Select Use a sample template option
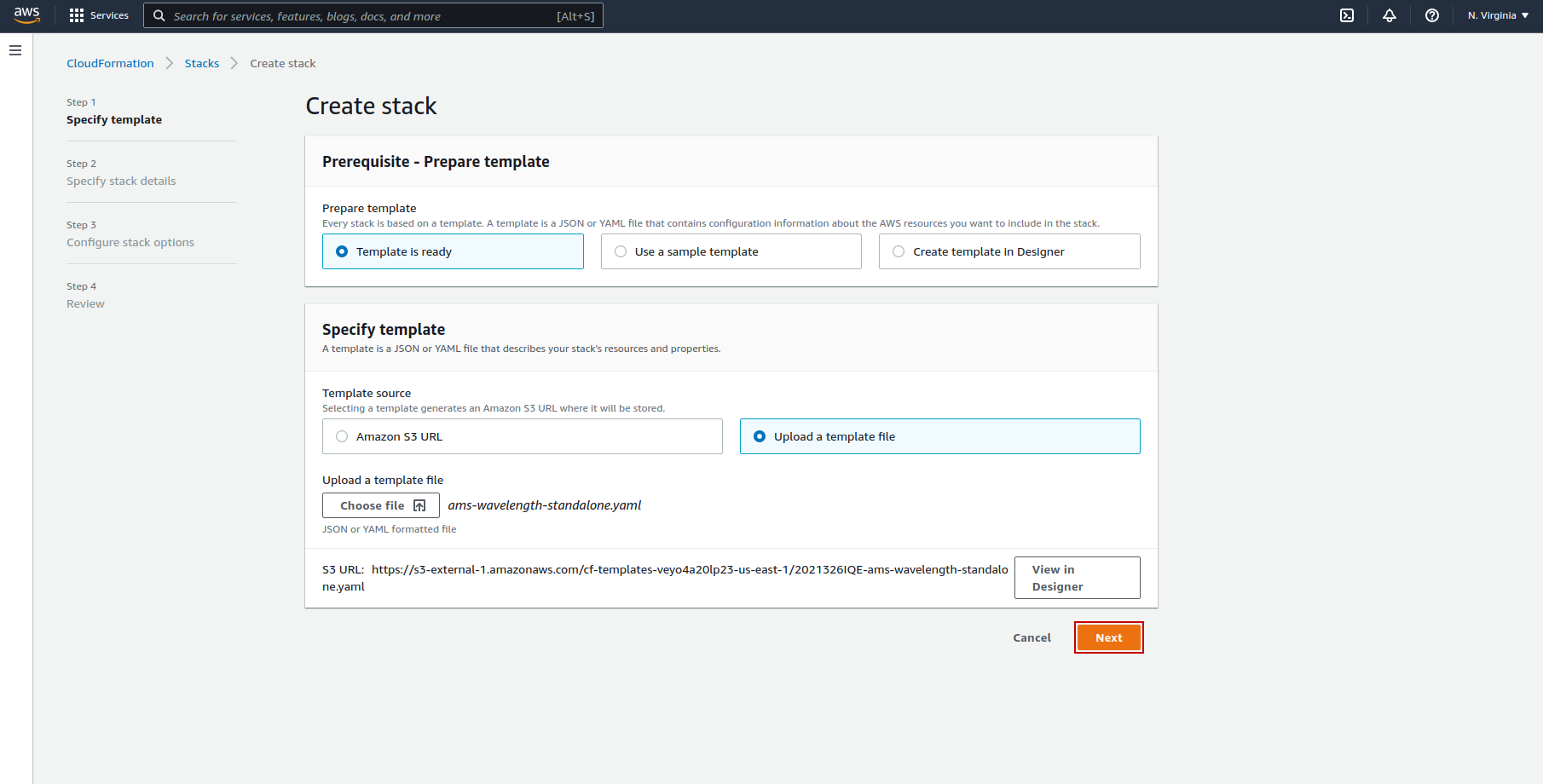 click(x=731, y=251)
